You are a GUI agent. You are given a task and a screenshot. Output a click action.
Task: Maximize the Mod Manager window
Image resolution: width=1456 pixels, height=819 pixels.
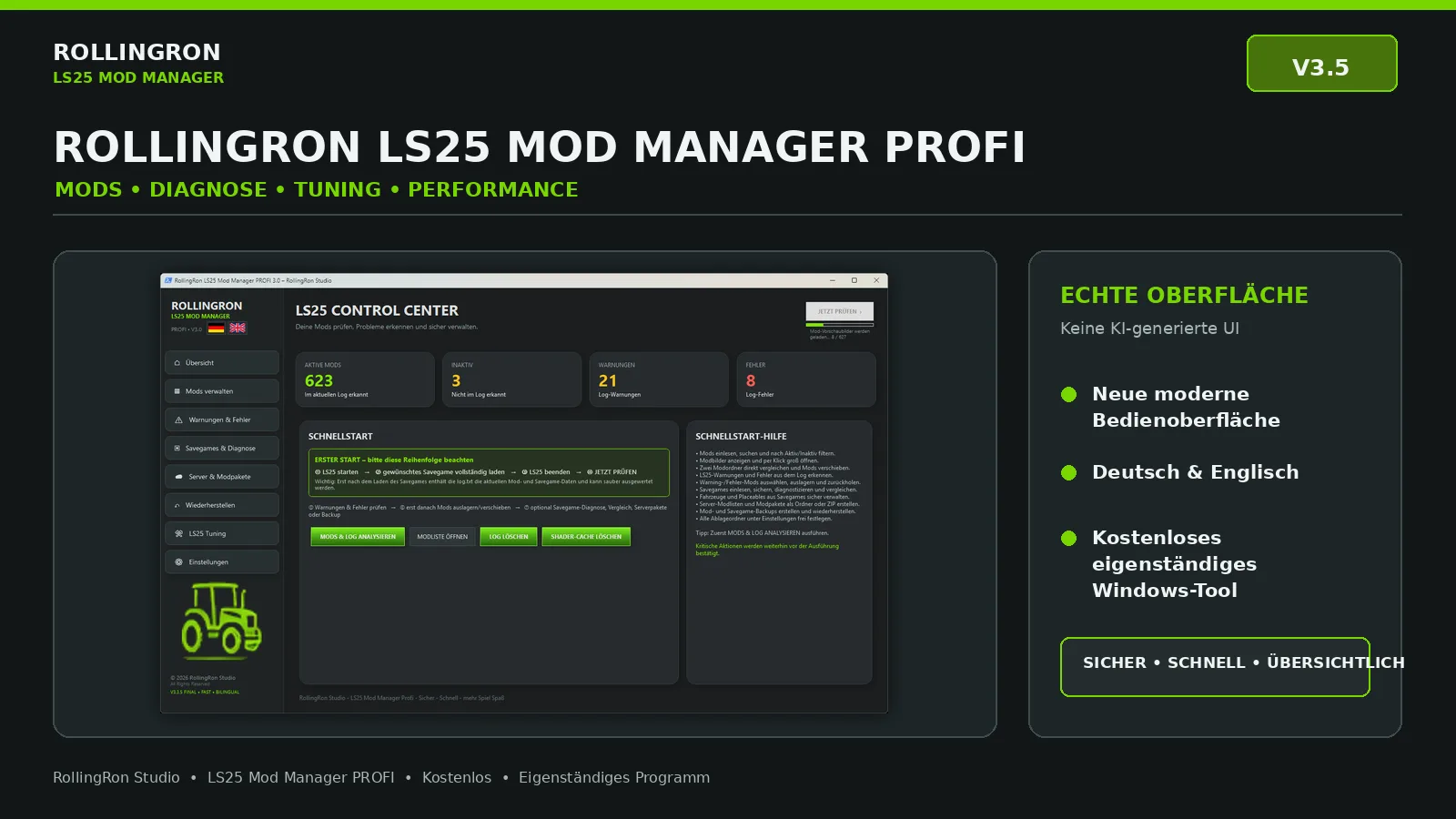tap(854, 280)
